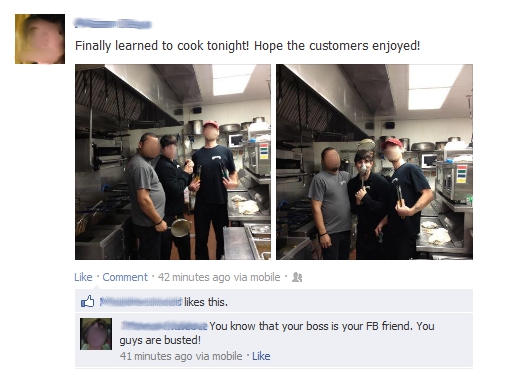Image resolution: width=529 pixels, height=369 pixels.
Task: Open the name of person who likes this
Action: tap(141, 302)
